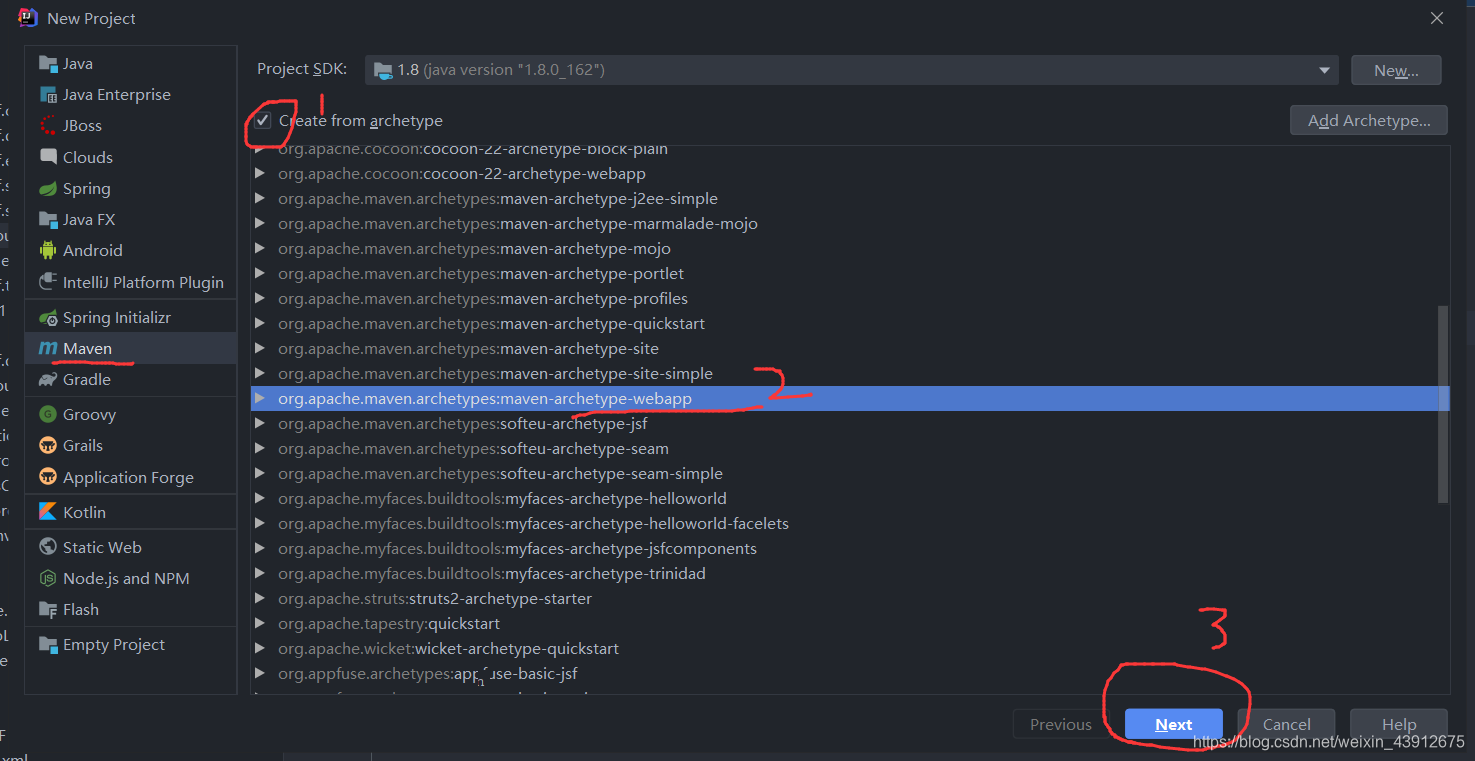Select myfaces-archetype-helloworld-facelets row
Screen dimensions: 1475x761
[x=850, y=523]
